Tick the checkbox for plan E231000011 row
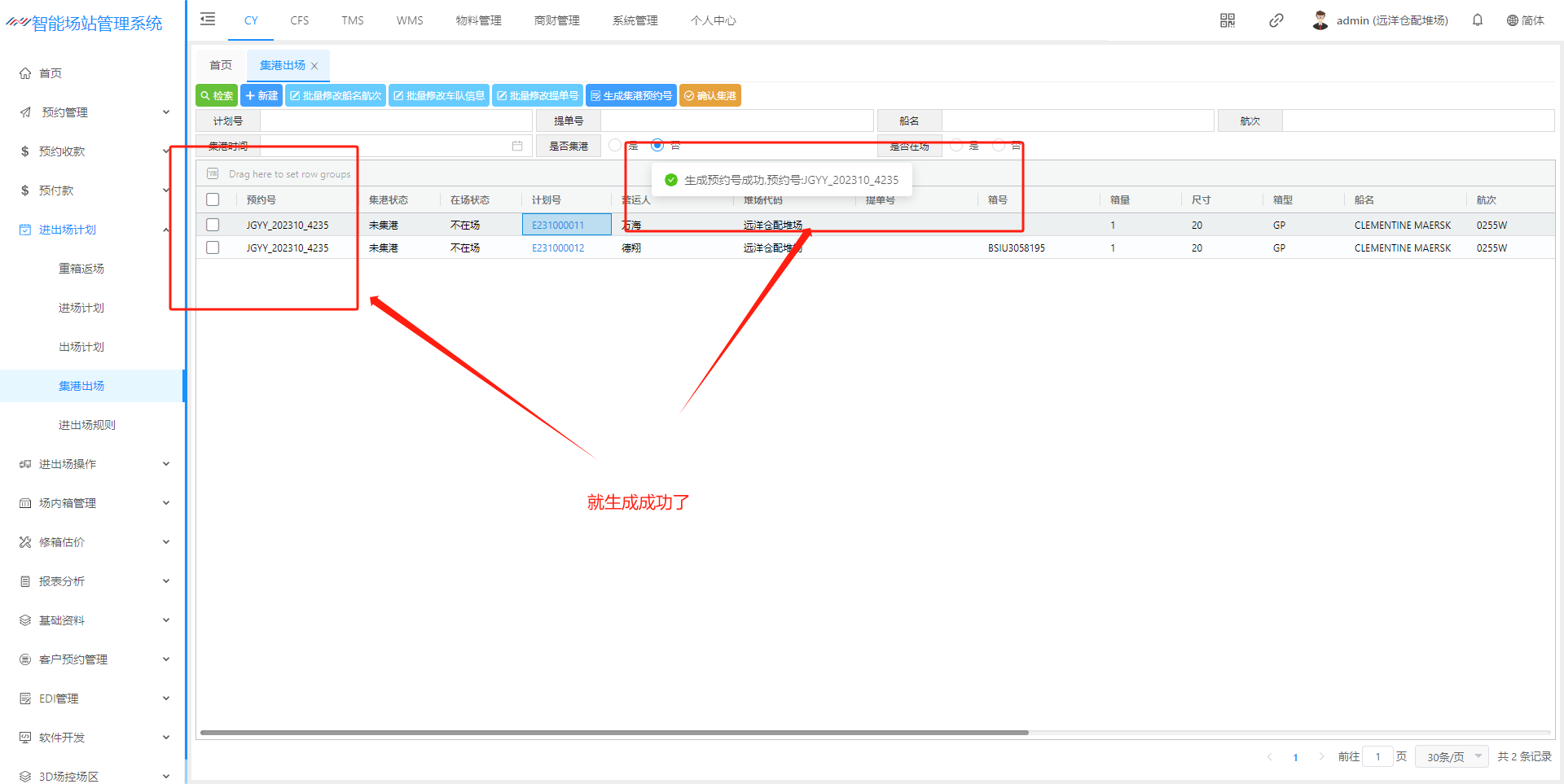 pos(213,225)
